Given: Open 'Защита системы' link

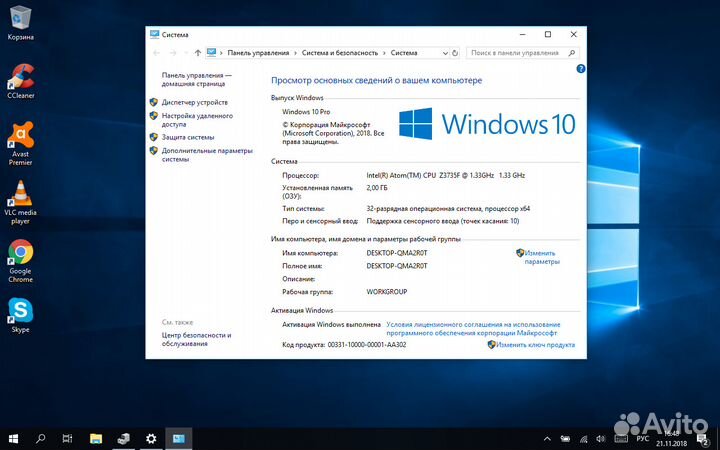Looking at the screenshot, I should click(188, 137).
